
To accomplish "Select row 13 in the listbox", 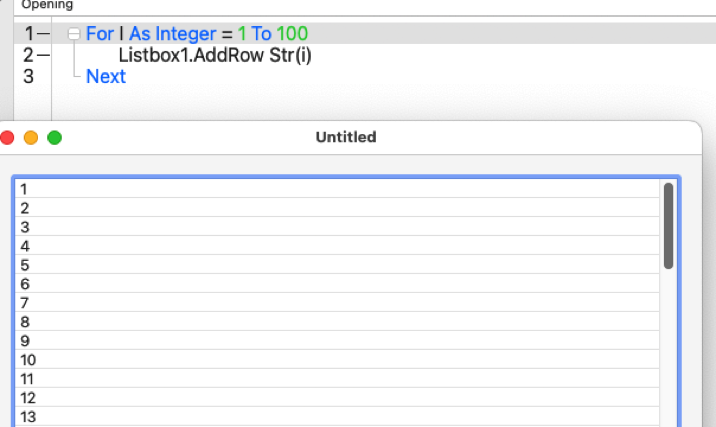I will [337, 416].
